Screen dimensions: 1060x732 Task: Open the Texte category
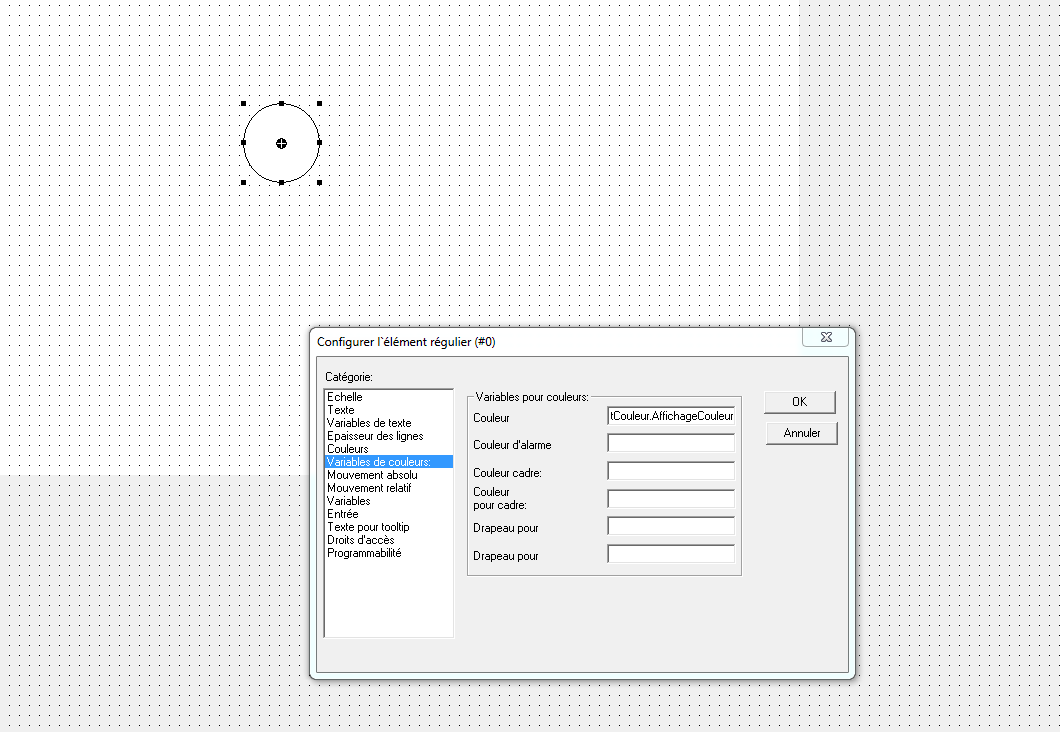tap(341, 410)
